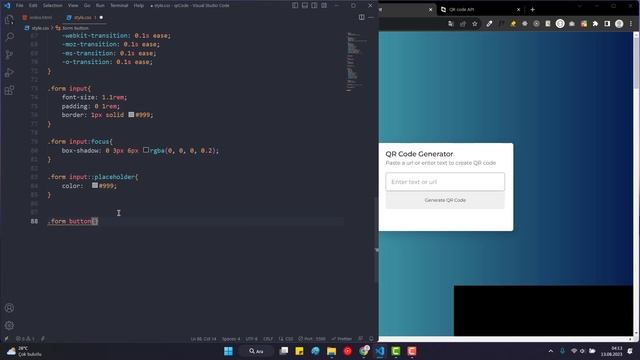The width and height of the screenshot is (640, 360).
Task: Open the Extensions view in VS Code
Action: point(9,90)
